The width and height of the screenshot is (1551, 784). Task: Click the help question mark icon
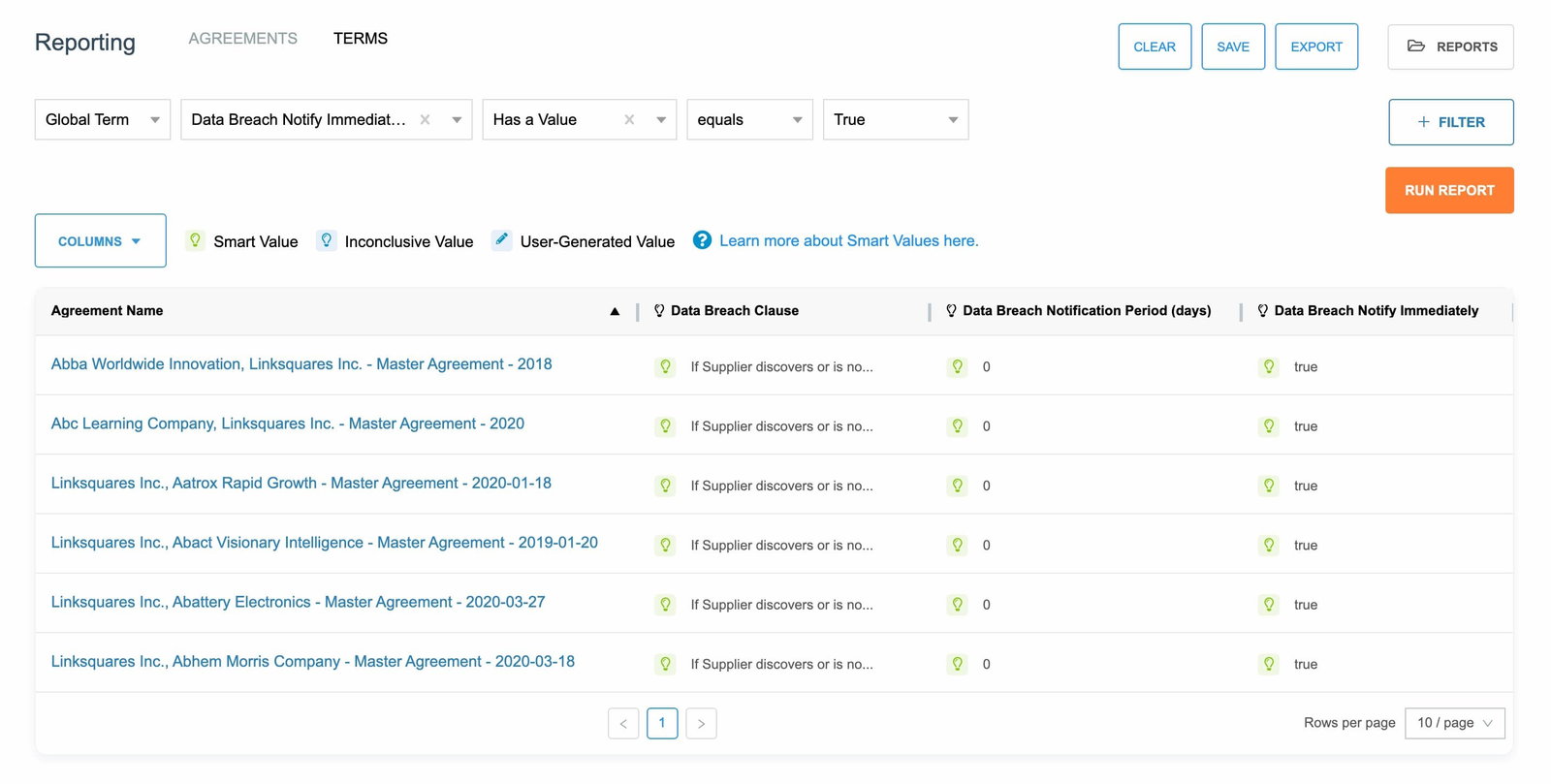click(x=702, y=240)
